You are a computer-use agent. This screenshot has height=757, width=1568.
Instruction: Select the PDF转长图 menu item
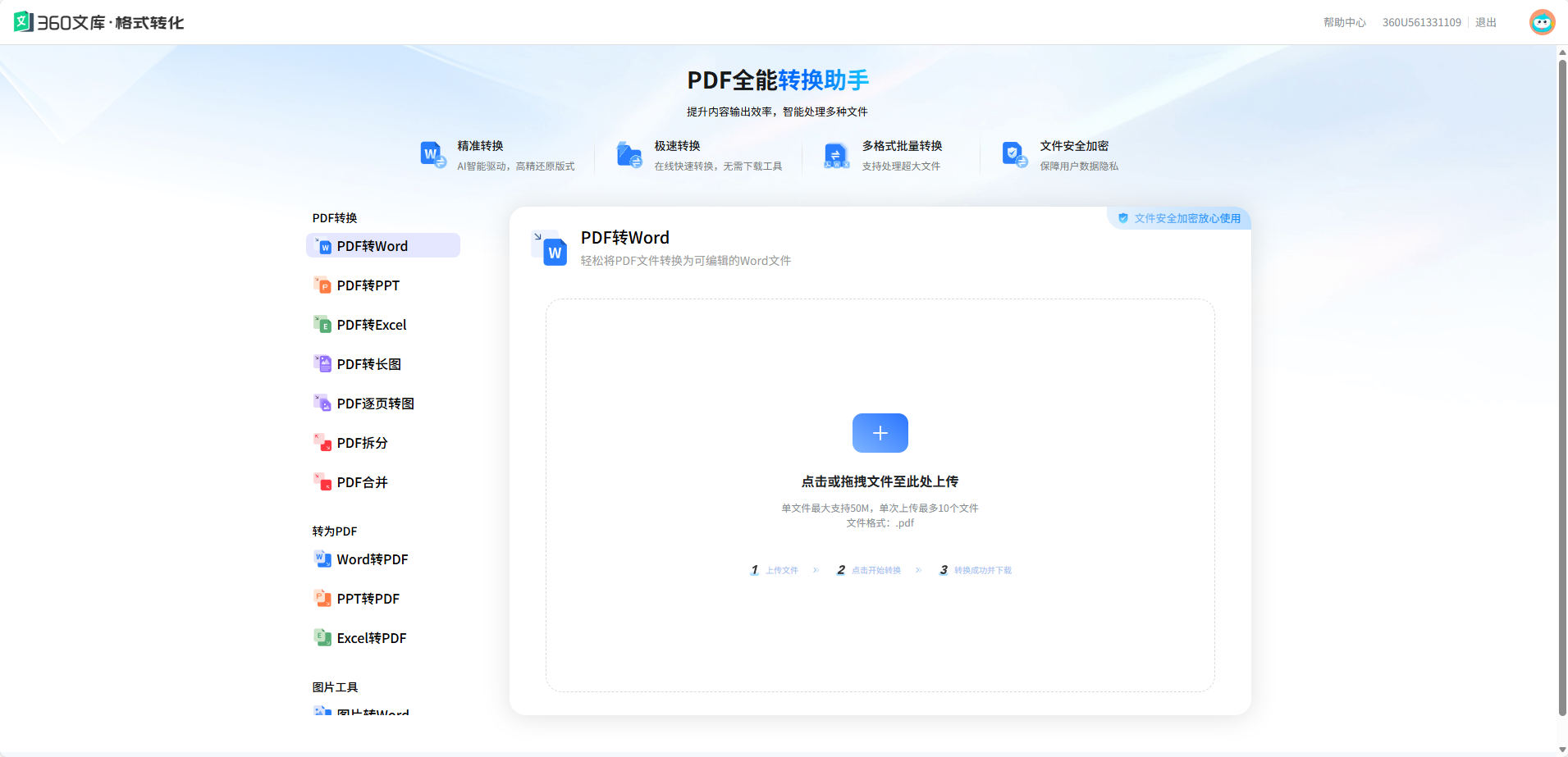tap(383, 364)
